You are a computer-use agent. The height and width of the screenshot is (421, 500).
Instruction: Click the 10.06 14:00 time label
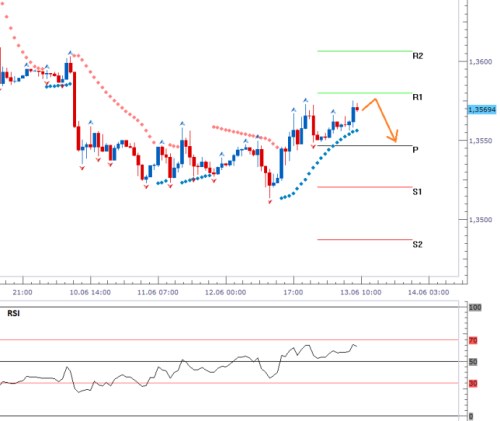pos(90,292)
